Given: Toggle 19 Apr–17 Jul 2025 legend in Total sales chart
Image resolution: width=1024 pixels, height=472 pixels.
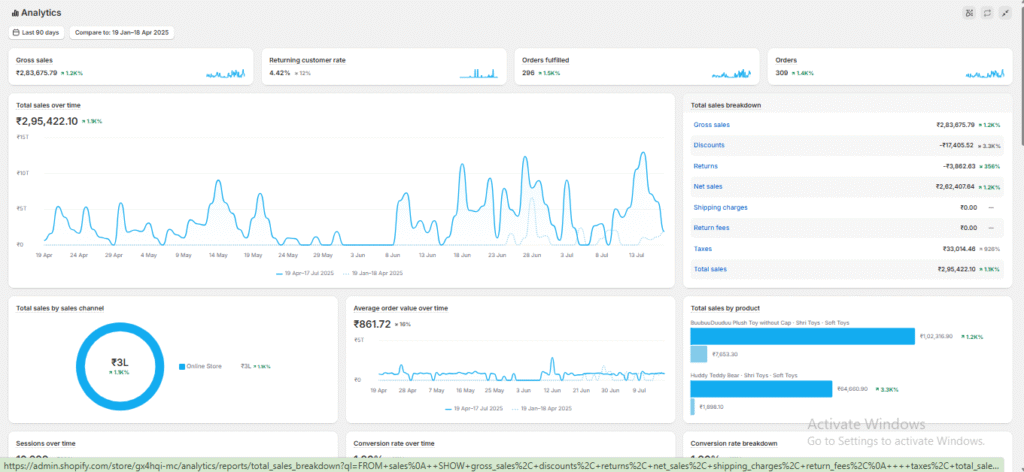Looking at the screenshot, I should click(x=305, y=274).
